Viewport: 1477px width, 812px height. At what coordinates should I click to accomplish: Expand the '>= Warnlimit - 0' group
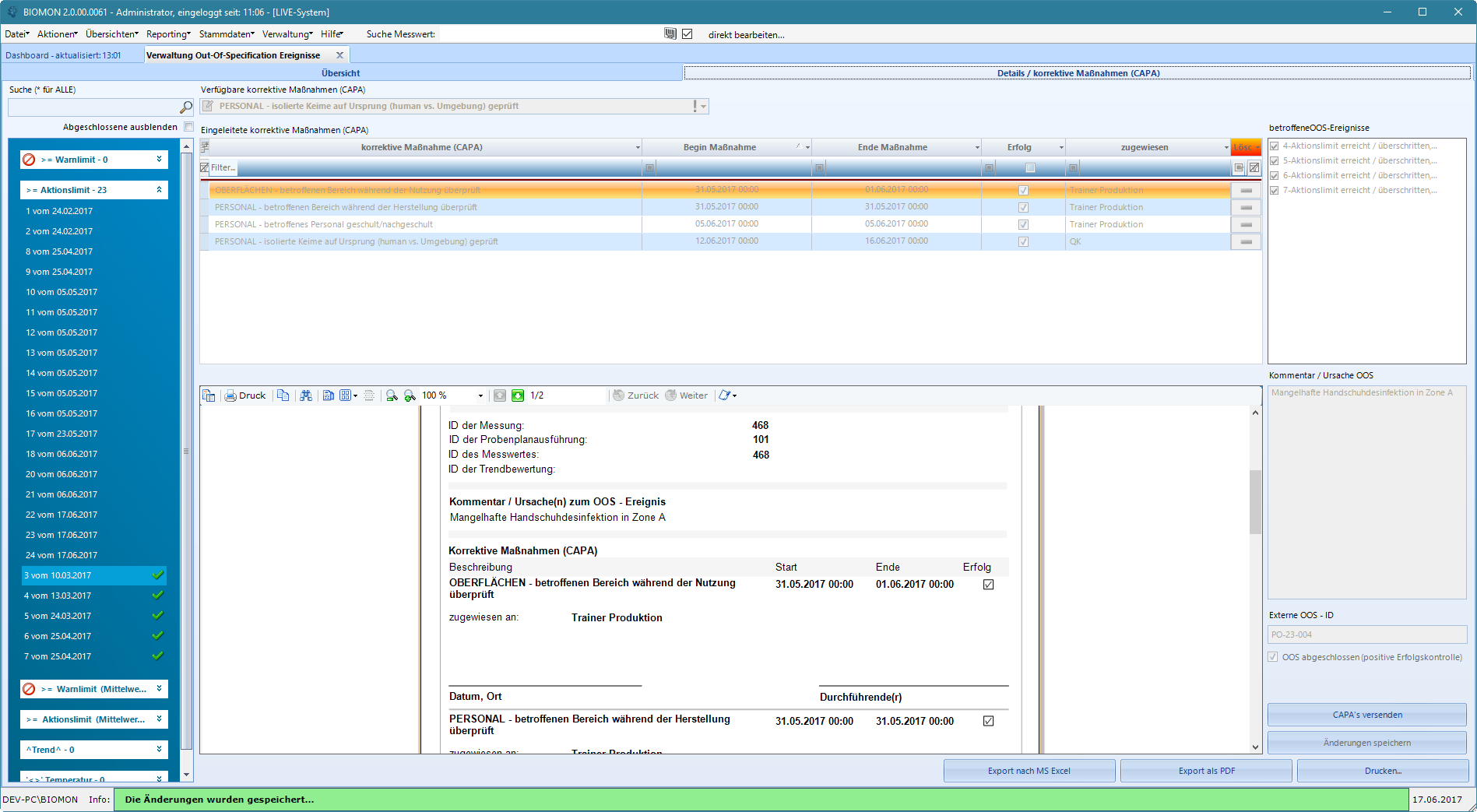coord(159,159)
